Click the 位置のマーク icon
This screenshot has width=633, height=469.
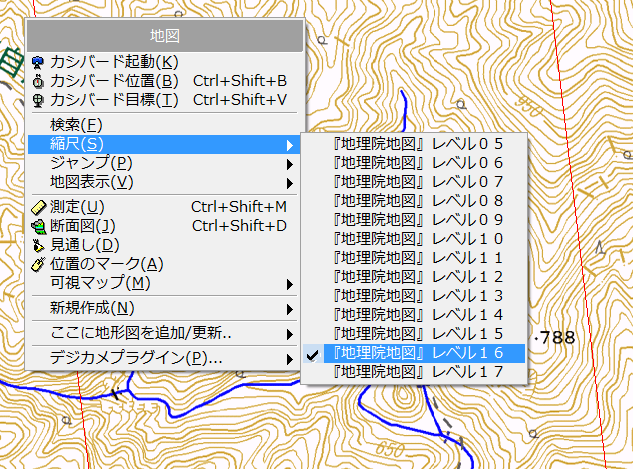pyautogui.click(x=38, y=264)
